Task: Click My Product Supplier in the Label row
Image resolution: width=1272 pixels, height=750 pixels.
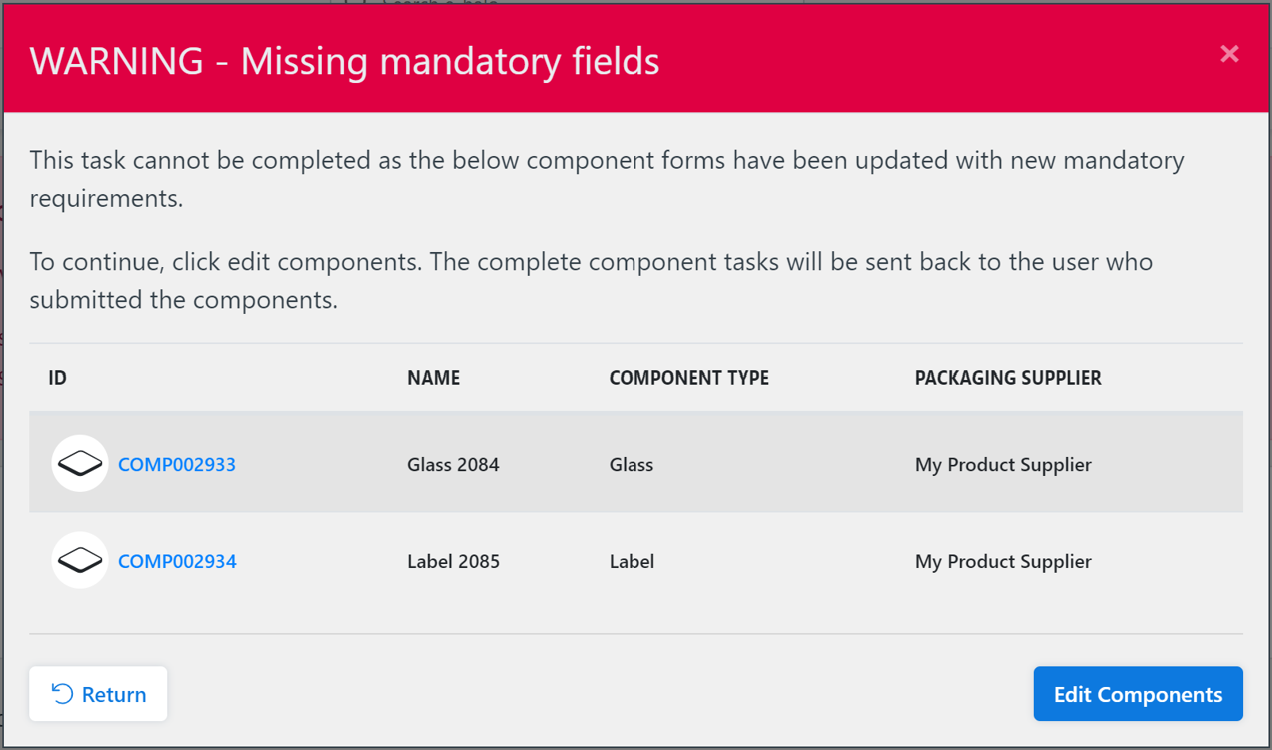Action: point(1002,561)
